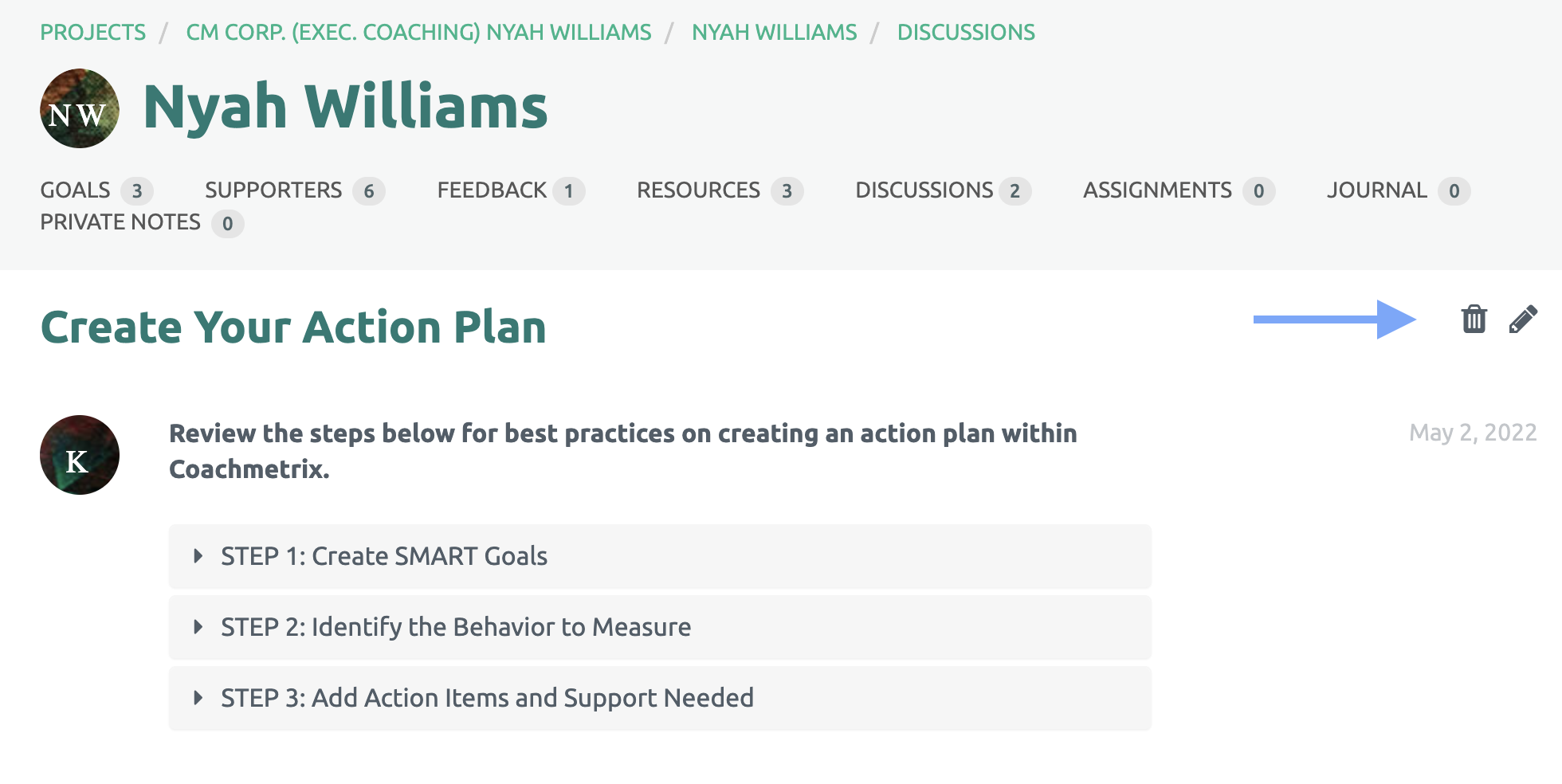The width and height of the screenshot is (1562, 784).
Task: Click the Discussions breadcrumb link
Action: tap(966, 33)
